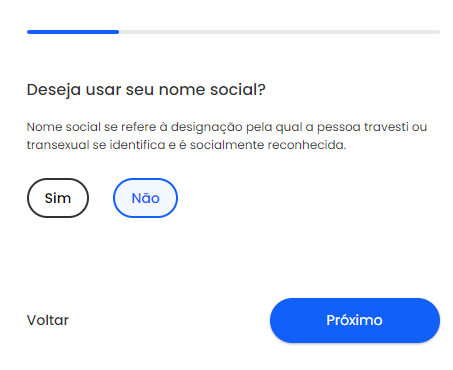Choose Sim to use a social name

(x=58, y=198)
